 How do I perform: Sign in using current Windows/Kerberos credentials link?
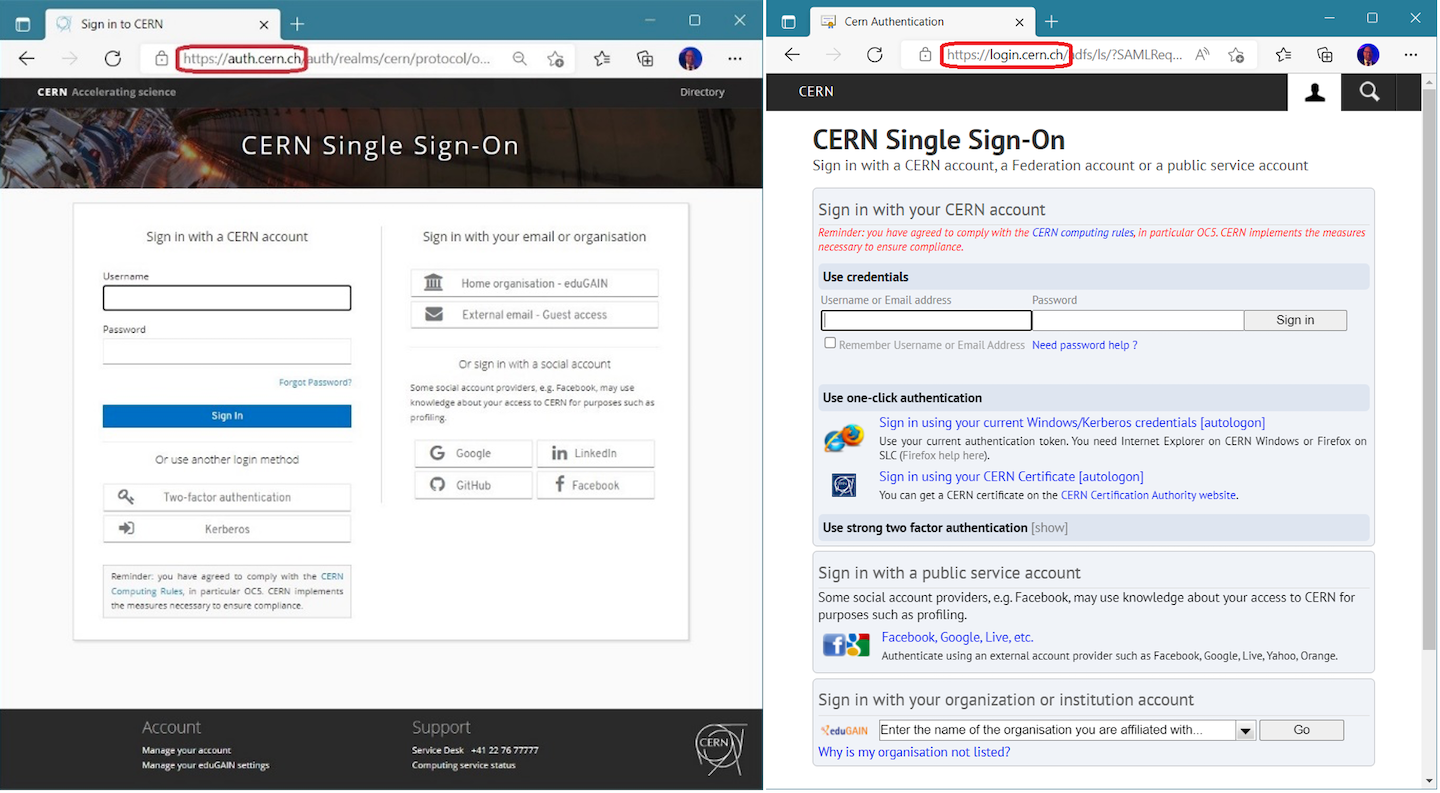point(1072,423)
